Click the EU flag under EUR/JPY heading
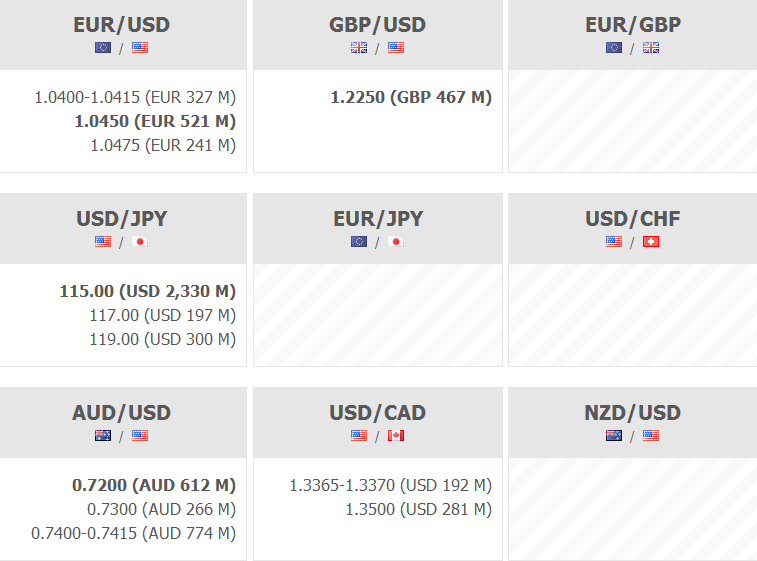Viewport: 757px width, 561px height. tap(359, 241)
